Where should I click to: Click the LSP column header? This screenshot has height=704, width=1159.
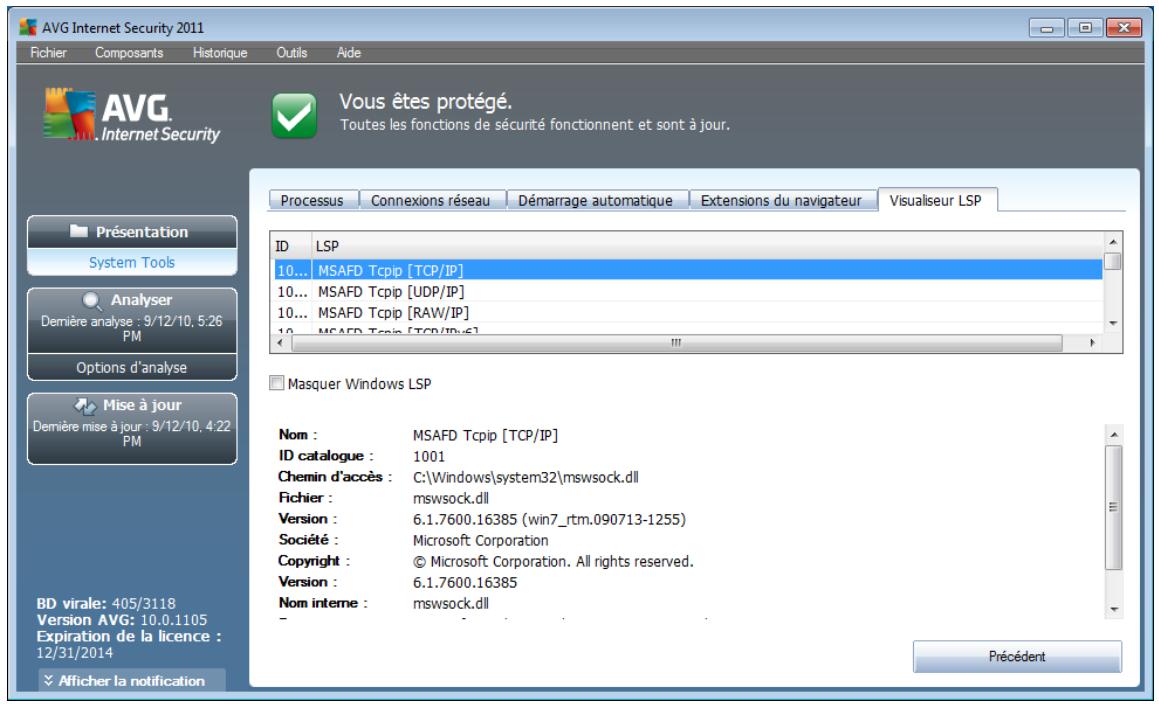(707, 246)
